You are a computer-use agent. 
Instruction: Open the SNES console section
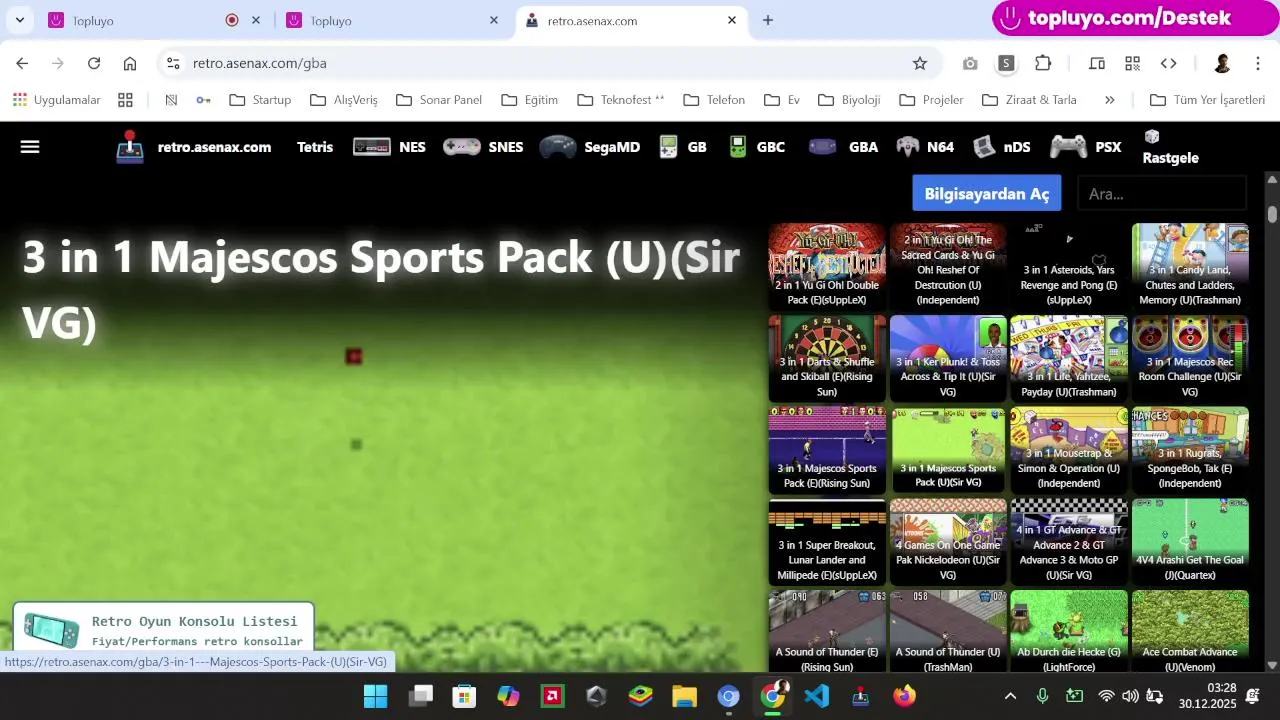pos(483,147)
